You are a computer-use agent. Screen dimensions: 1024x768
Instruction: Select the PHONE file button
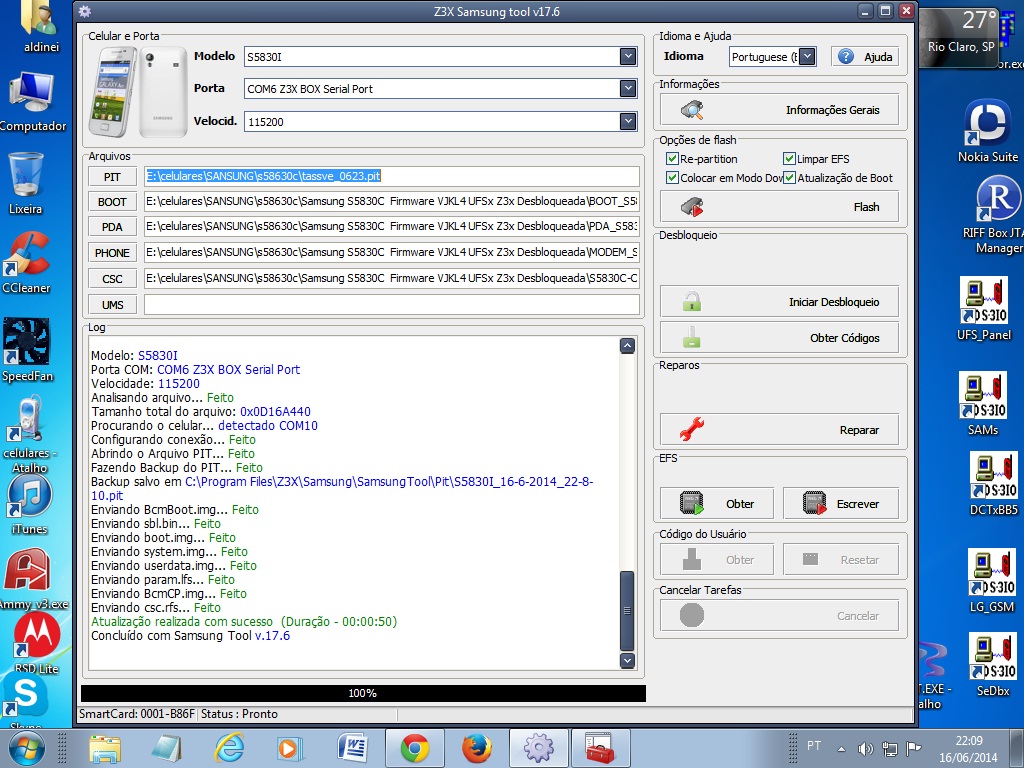click(x=112, y=253)
